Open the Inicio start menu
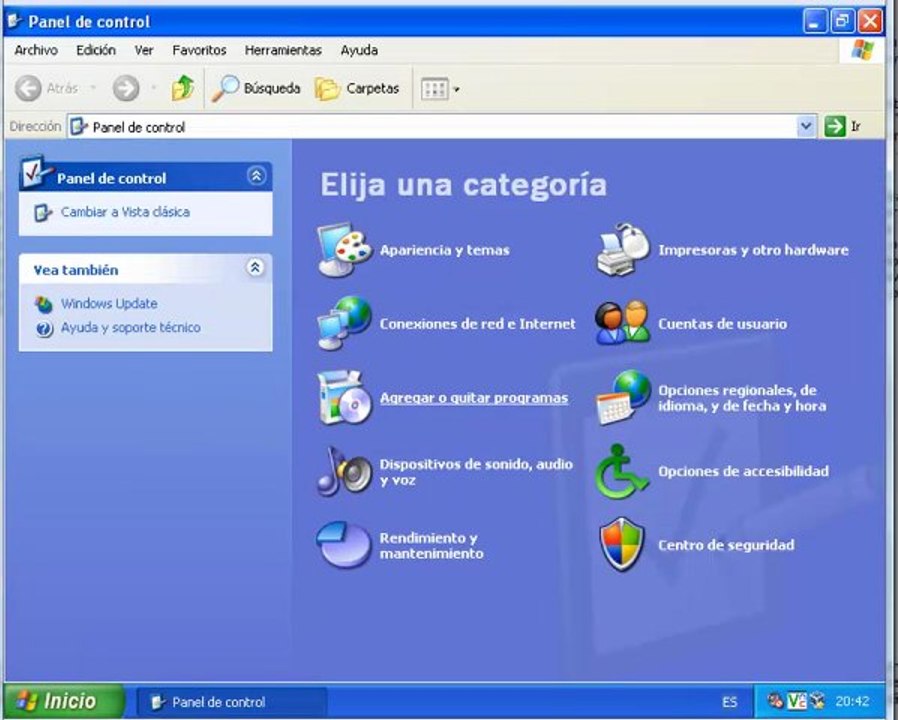The image size is (898, 720). (62, 701)
